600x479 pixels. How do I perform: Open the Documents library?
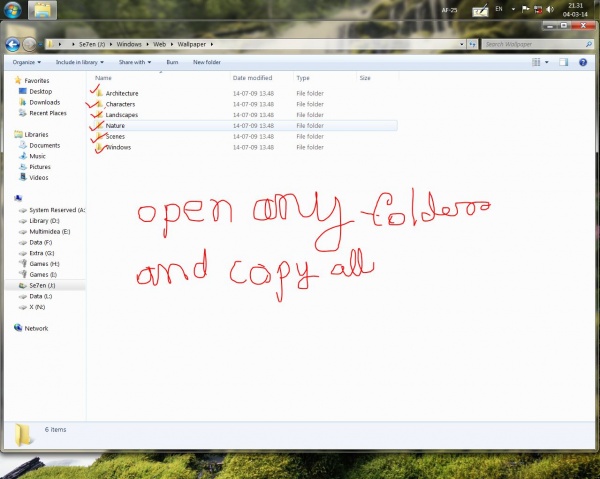(44, 145)
